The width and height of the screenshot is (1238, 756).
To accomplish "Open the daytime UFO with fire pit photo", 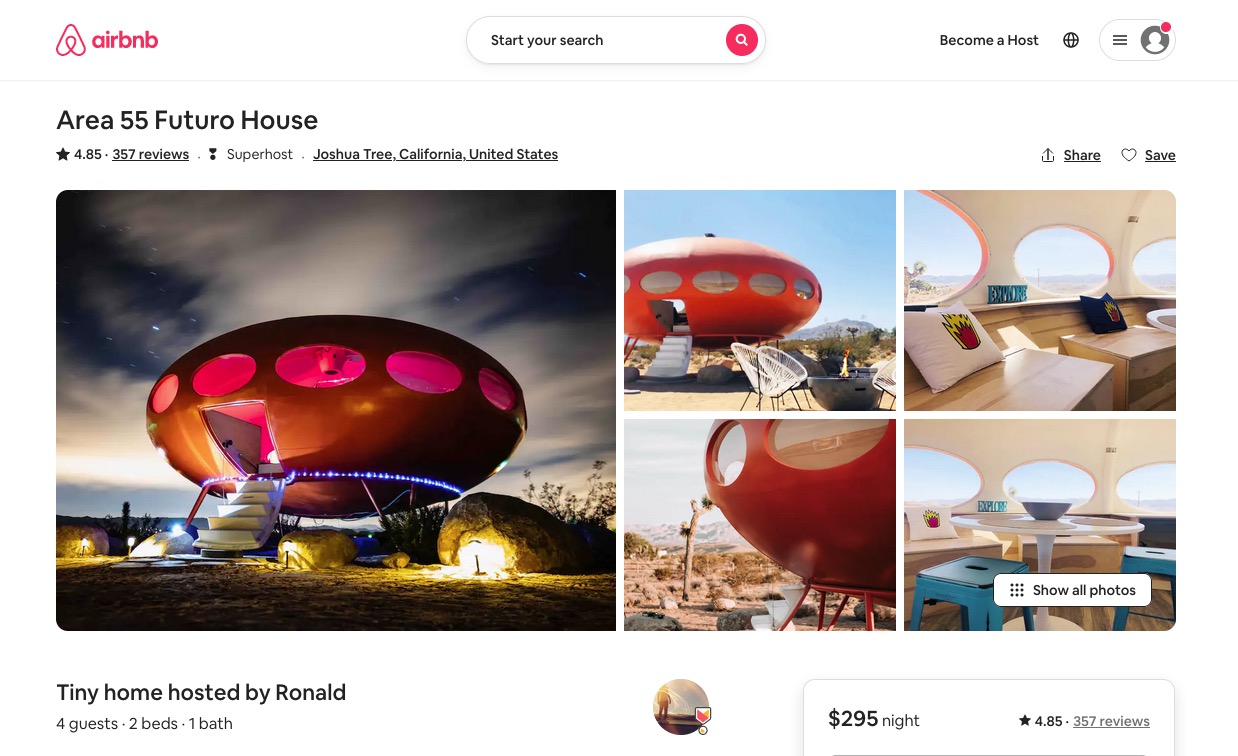I will tap(760, 300).
